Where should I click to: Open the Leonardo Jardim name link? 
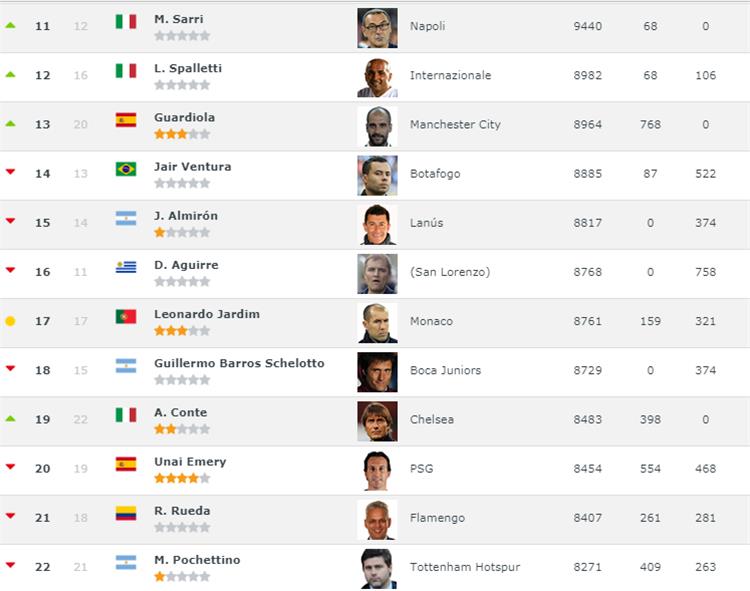tap(206, 314)
